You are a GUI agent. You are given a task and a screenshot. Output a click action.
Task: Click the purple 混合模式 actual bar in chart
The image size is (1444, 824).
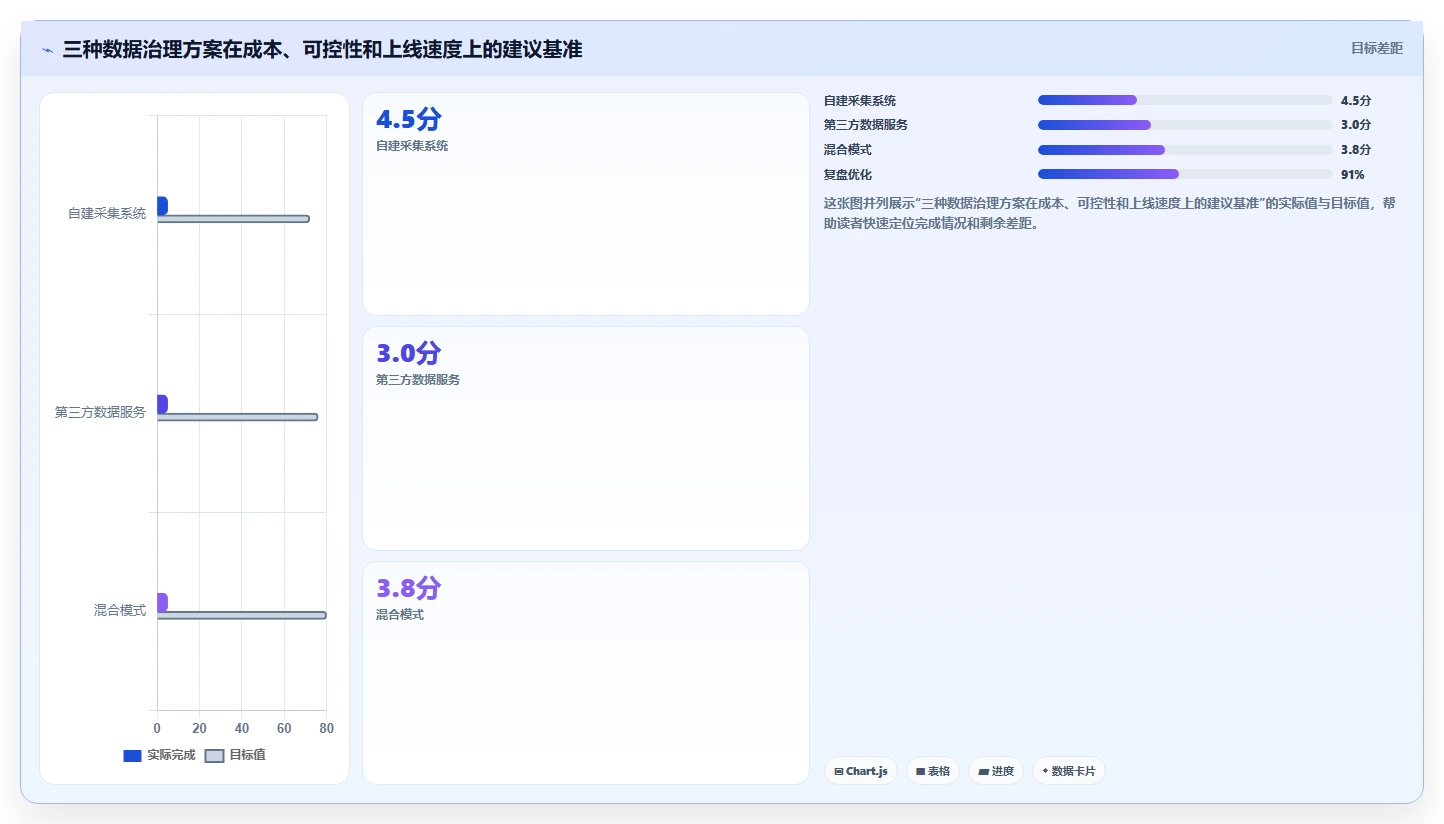tap(162, 602)
